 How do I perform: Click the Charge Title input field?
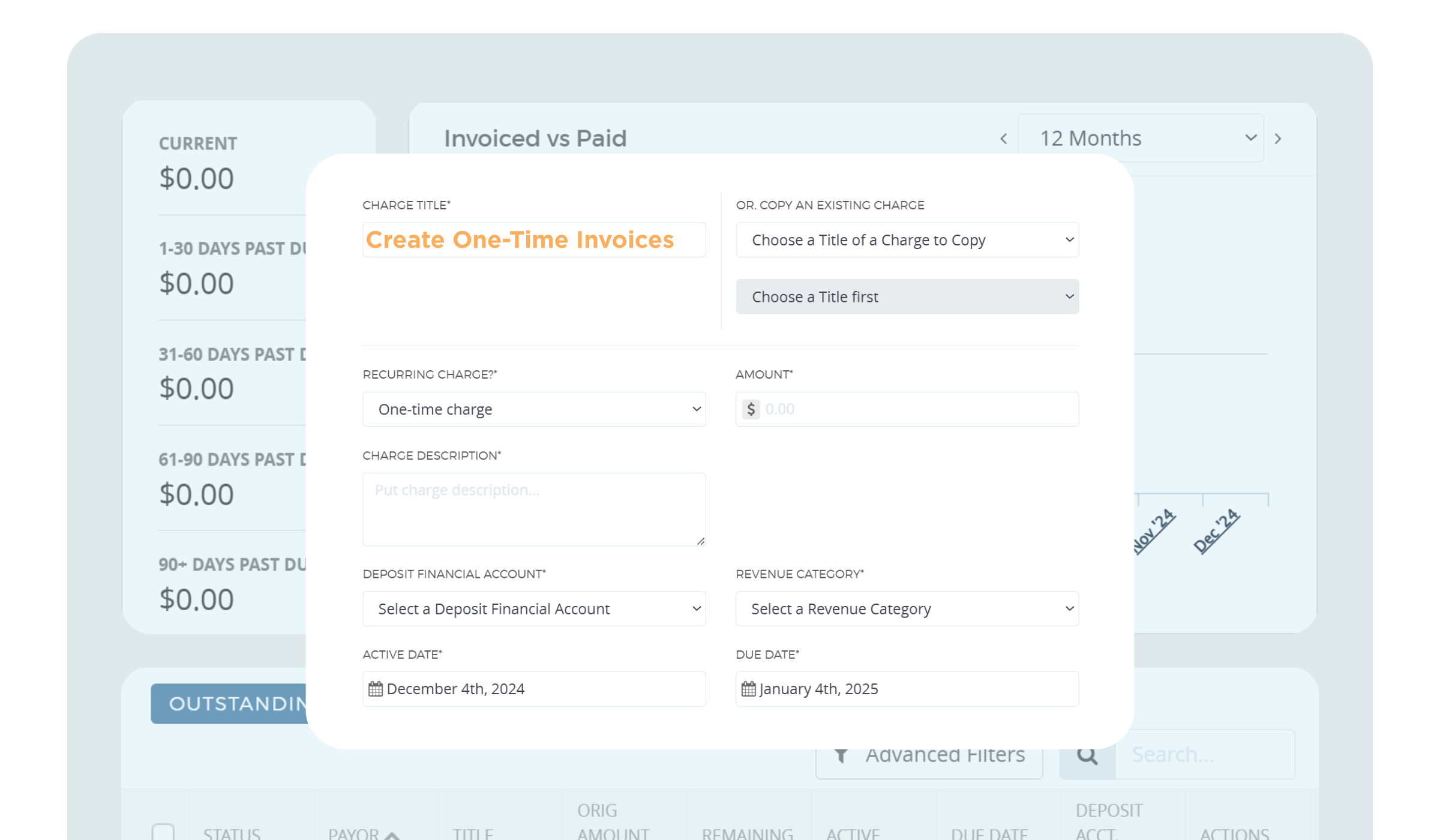click(534, 240)
